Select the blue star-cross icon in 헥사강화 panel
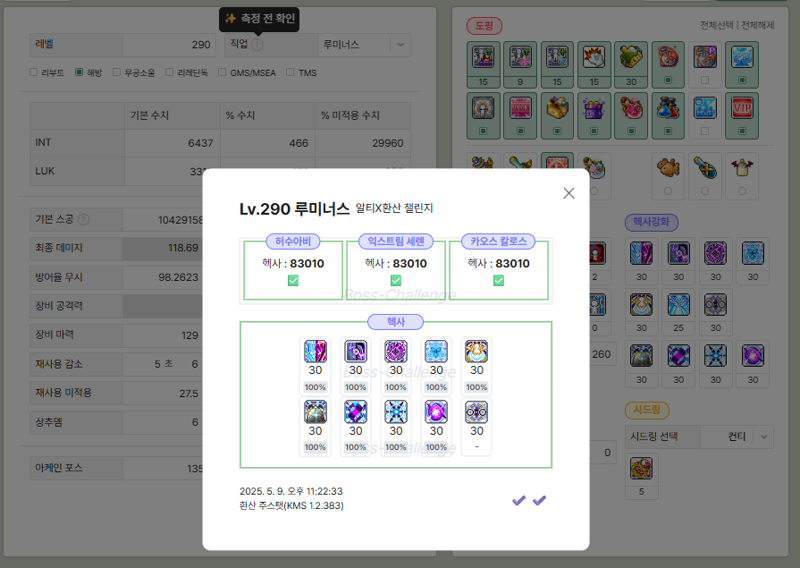 pyautogui.click(x=715, y=356)
